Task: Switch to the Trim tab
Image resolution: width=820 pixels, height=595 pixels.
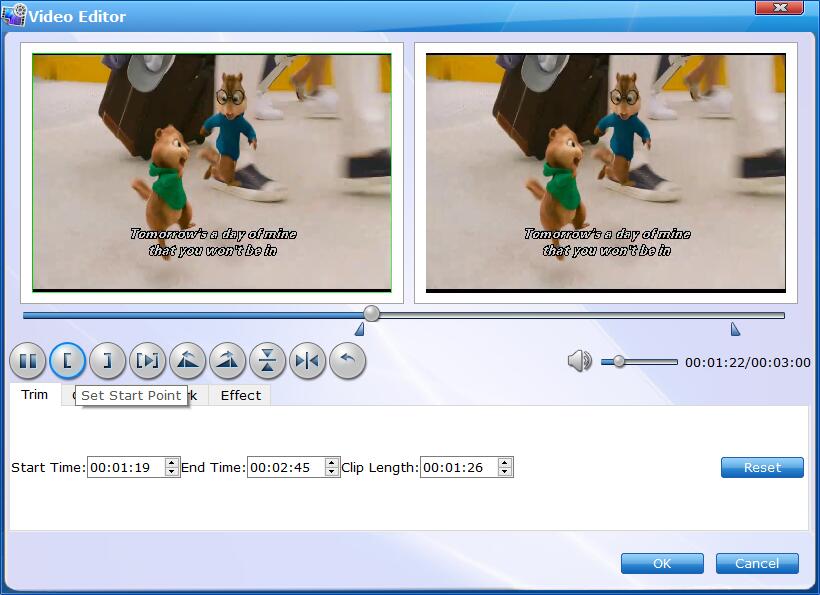Action: [35, 394]
